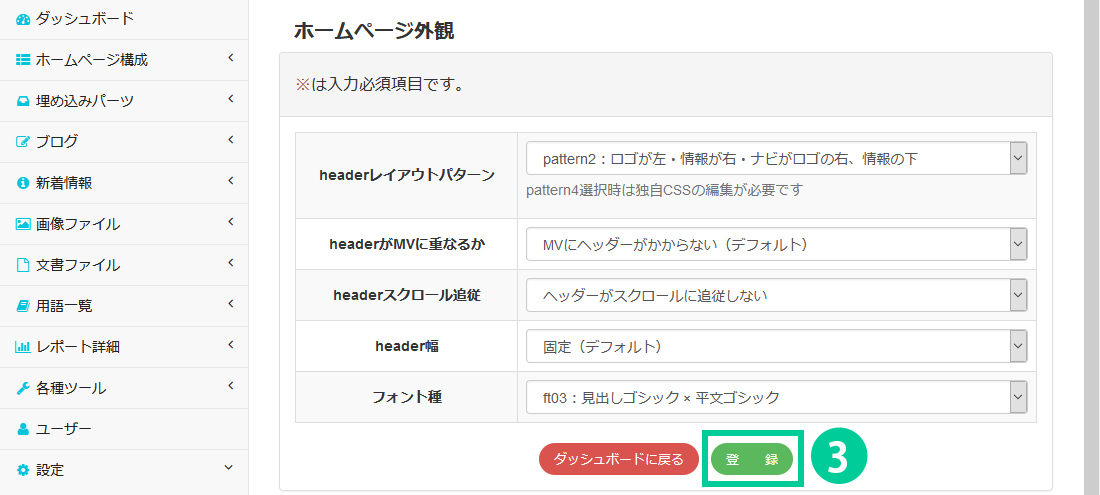Open the headerがMVに重なるか dropdown
Image resolution: width=1100 pixels, height=495 pixels.
(x=776, y=244)
